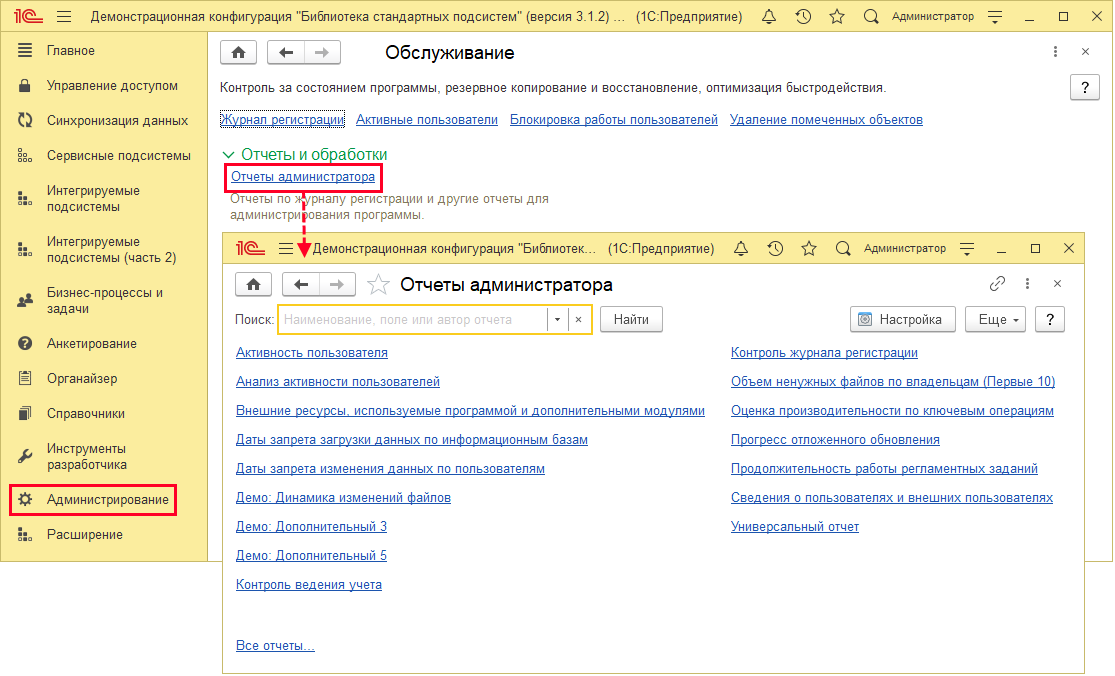Open Анализ активности пользователей report
The width and height of the screenshot is (1115, 676).
pyautogui.click(x=338, y=382)
